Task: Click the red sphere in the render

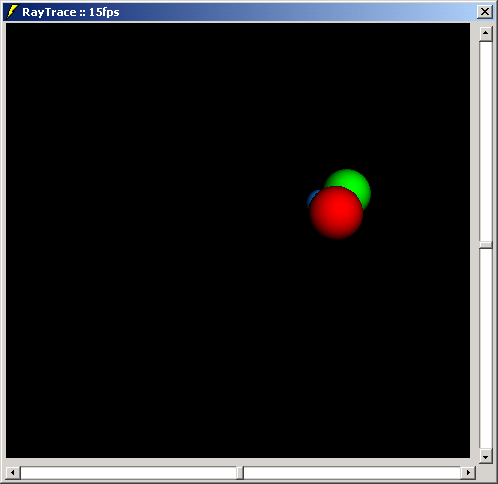Action: pos(336,212)
